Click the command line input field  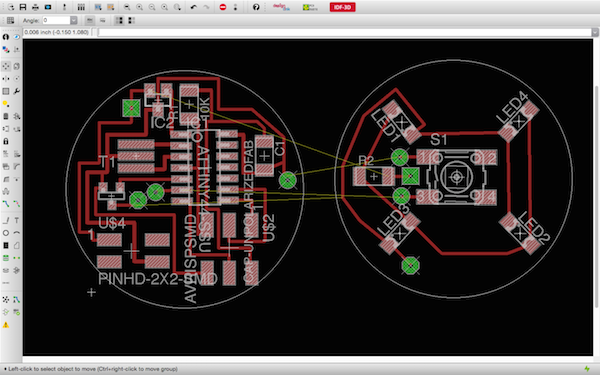tap(344, 33)
